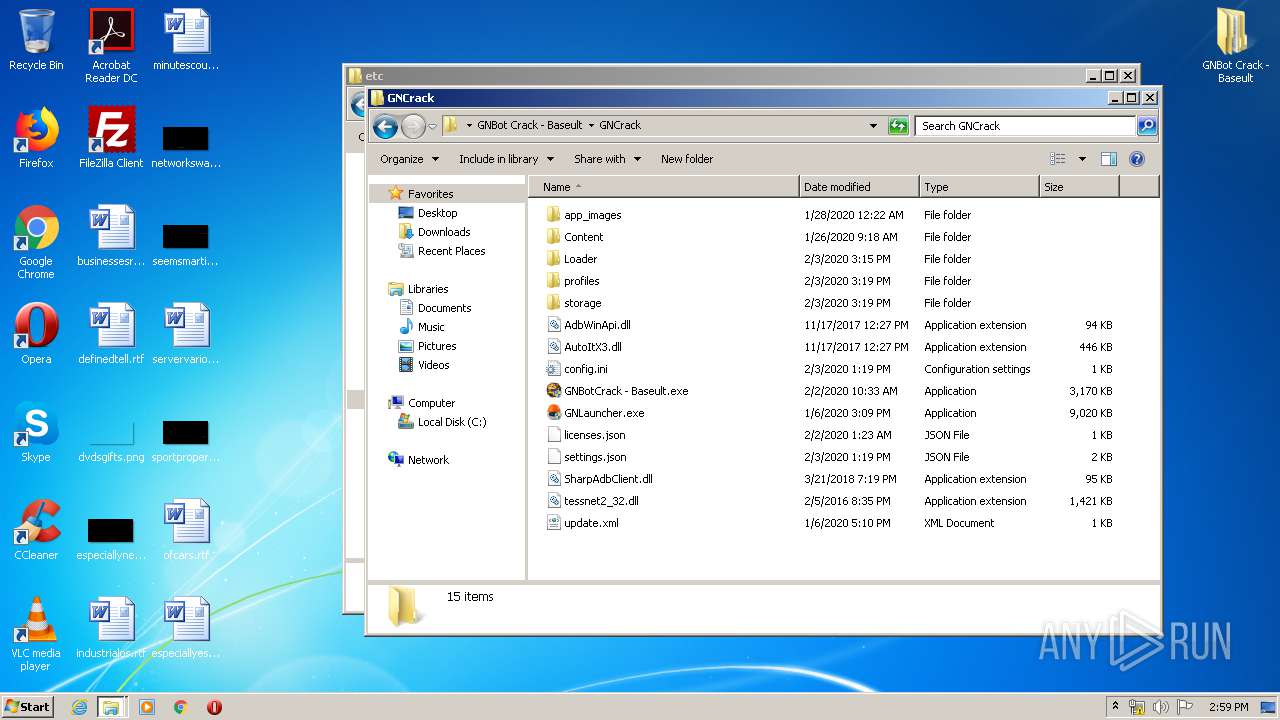Launch Acrobat Reader DC shortcut
Viewport: 1280px width, 720px height.
pos(111,46)
